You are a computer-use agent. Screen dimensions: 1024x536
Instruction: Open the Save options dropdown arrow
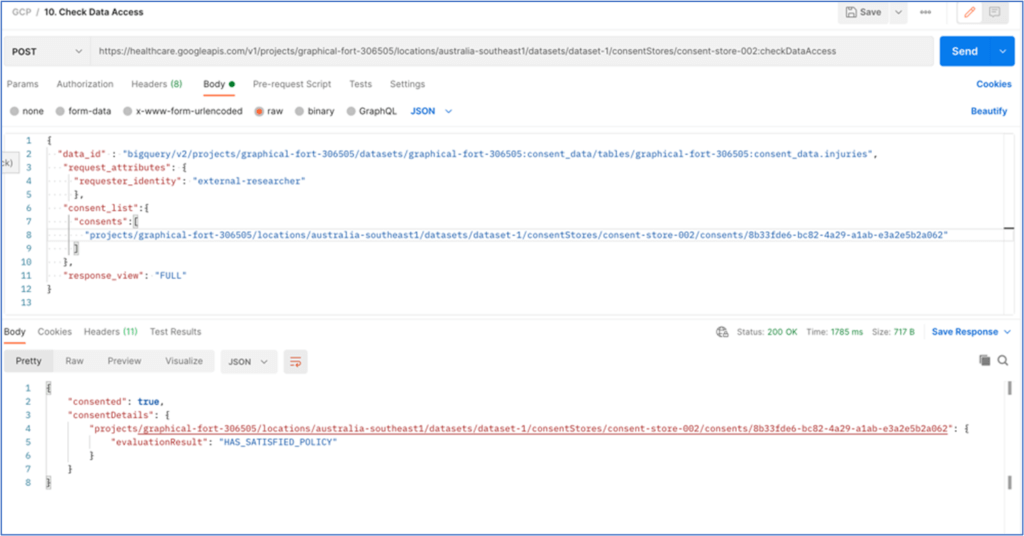coord(899,12)
